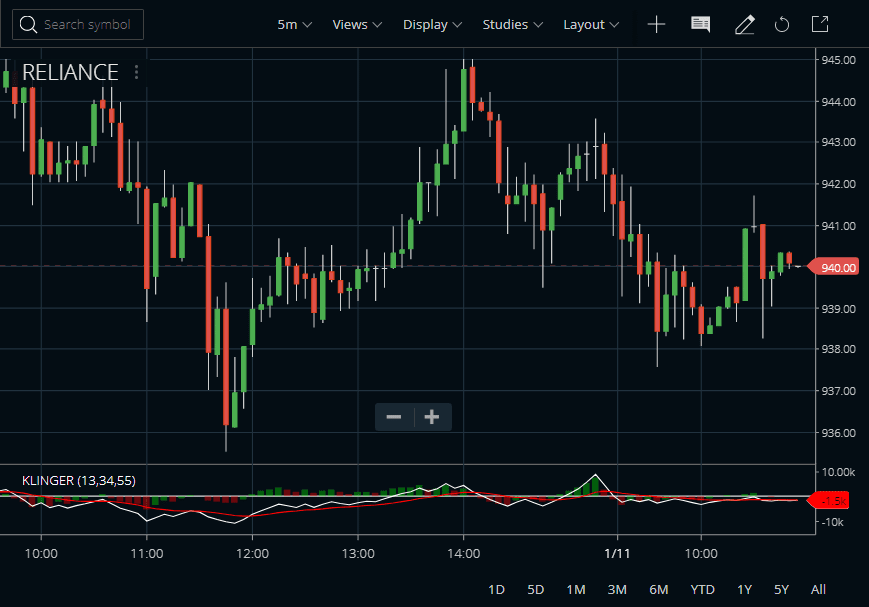This screenshot has width=869, height=607.
Task: Select the RELIANCE symbol label
Action: tap(70, 72)
